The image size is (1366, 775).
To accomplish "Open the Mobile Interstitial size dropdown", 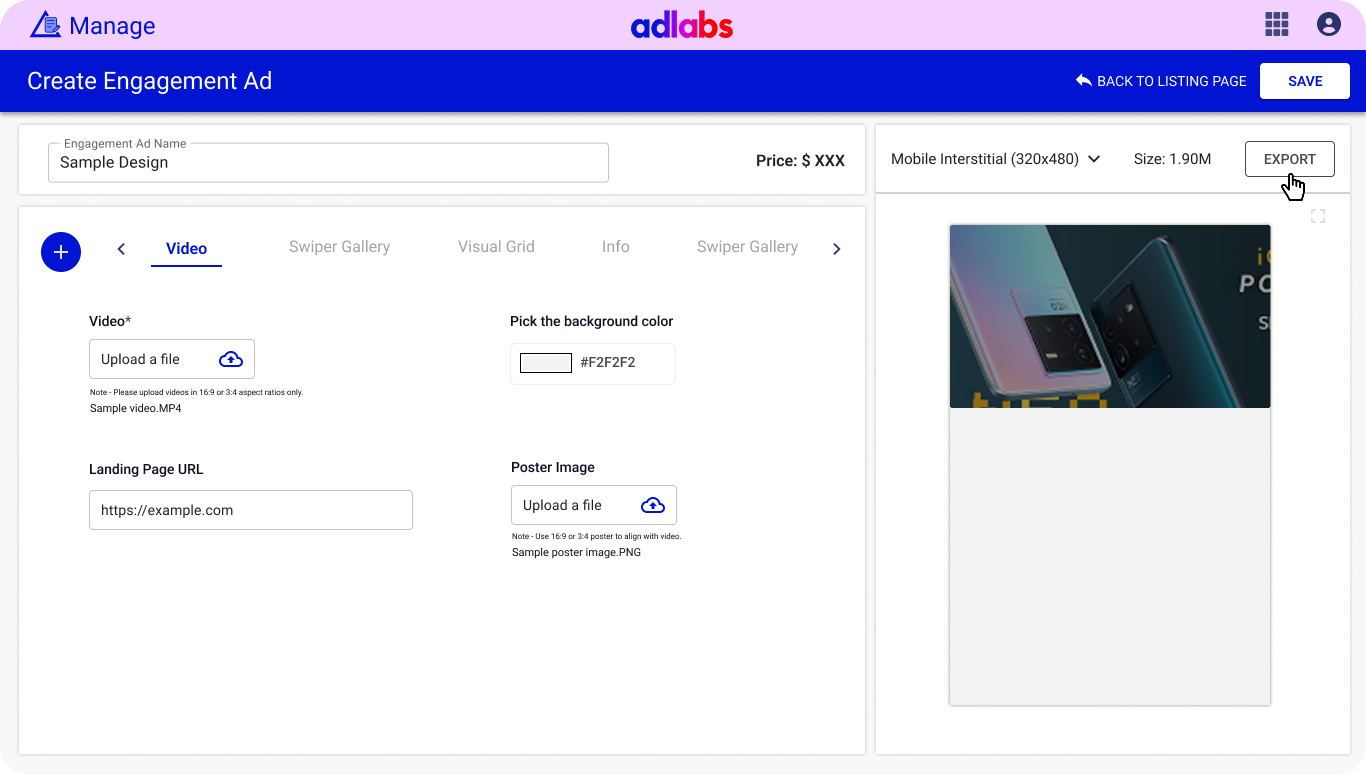I will point(995,159).
